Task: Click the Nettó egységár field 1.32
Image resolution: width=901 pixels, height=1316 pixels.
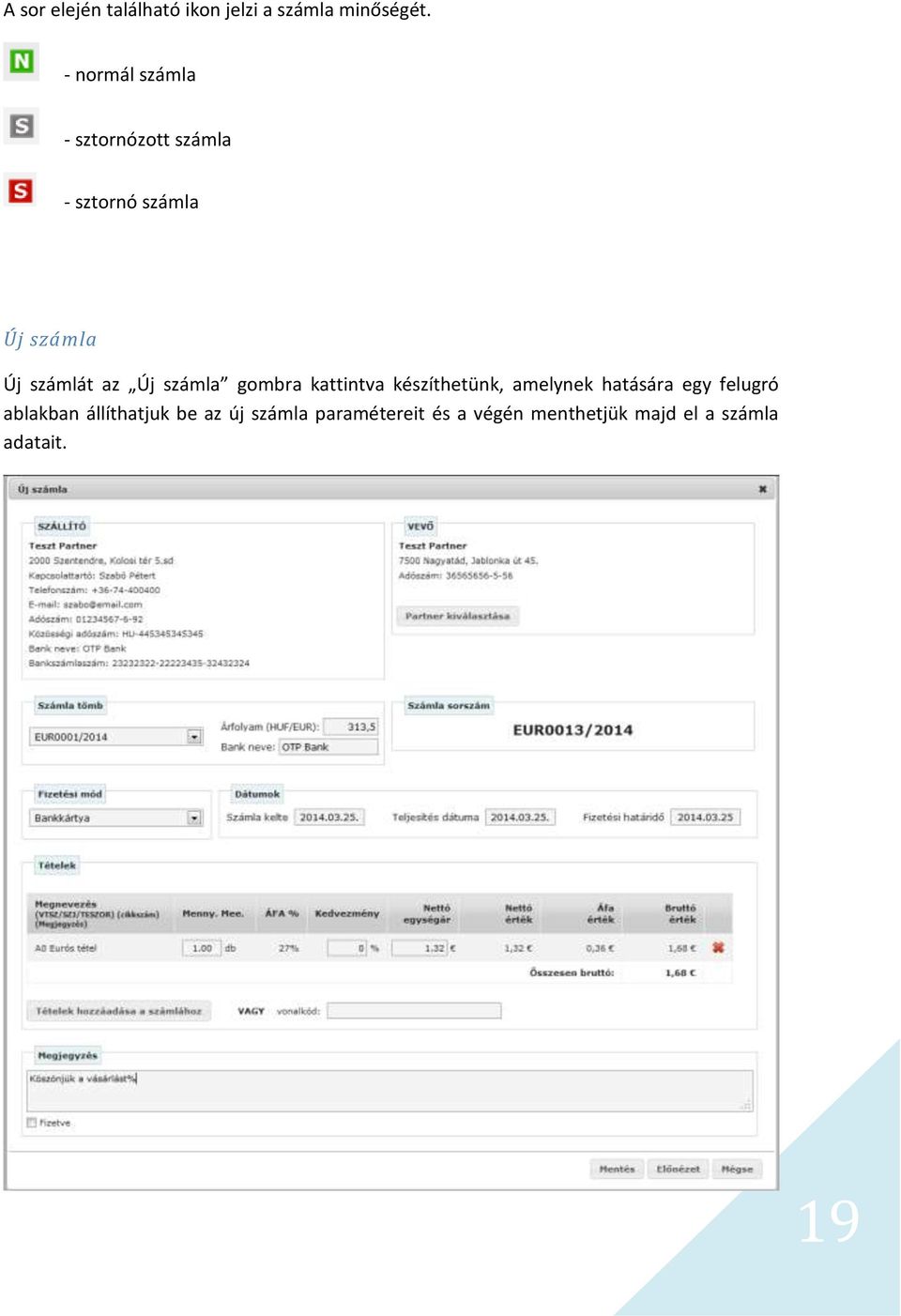Action: click(x=419, y=948)
